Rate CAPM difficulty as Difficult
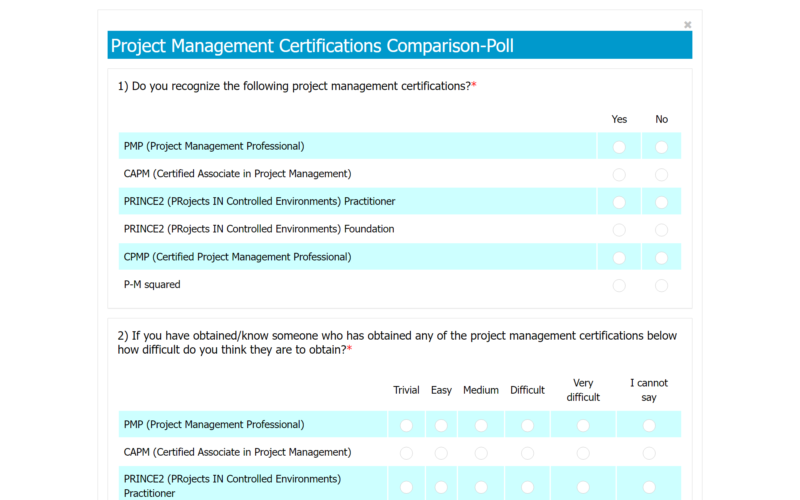Image resolution: width=800 pixels, height=500 pixels. pos(527,453)
